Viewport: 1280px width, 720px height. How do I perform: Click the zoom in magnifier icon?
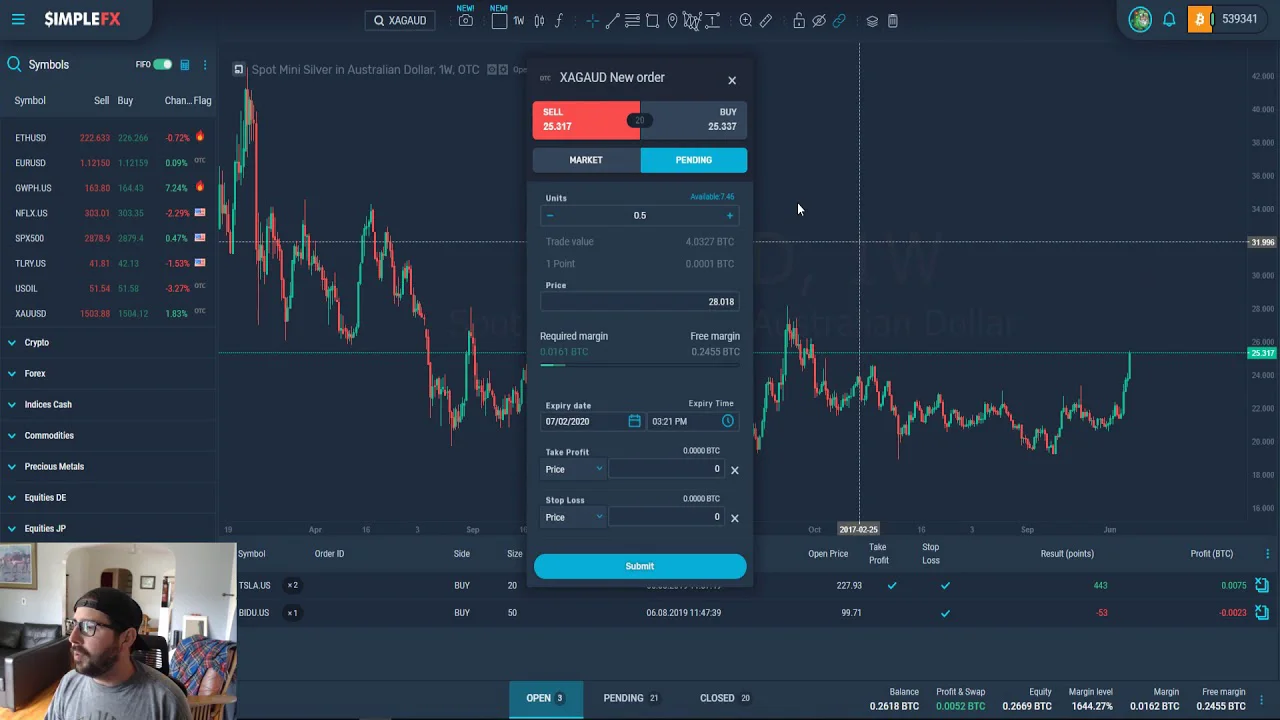click(746, 21)
